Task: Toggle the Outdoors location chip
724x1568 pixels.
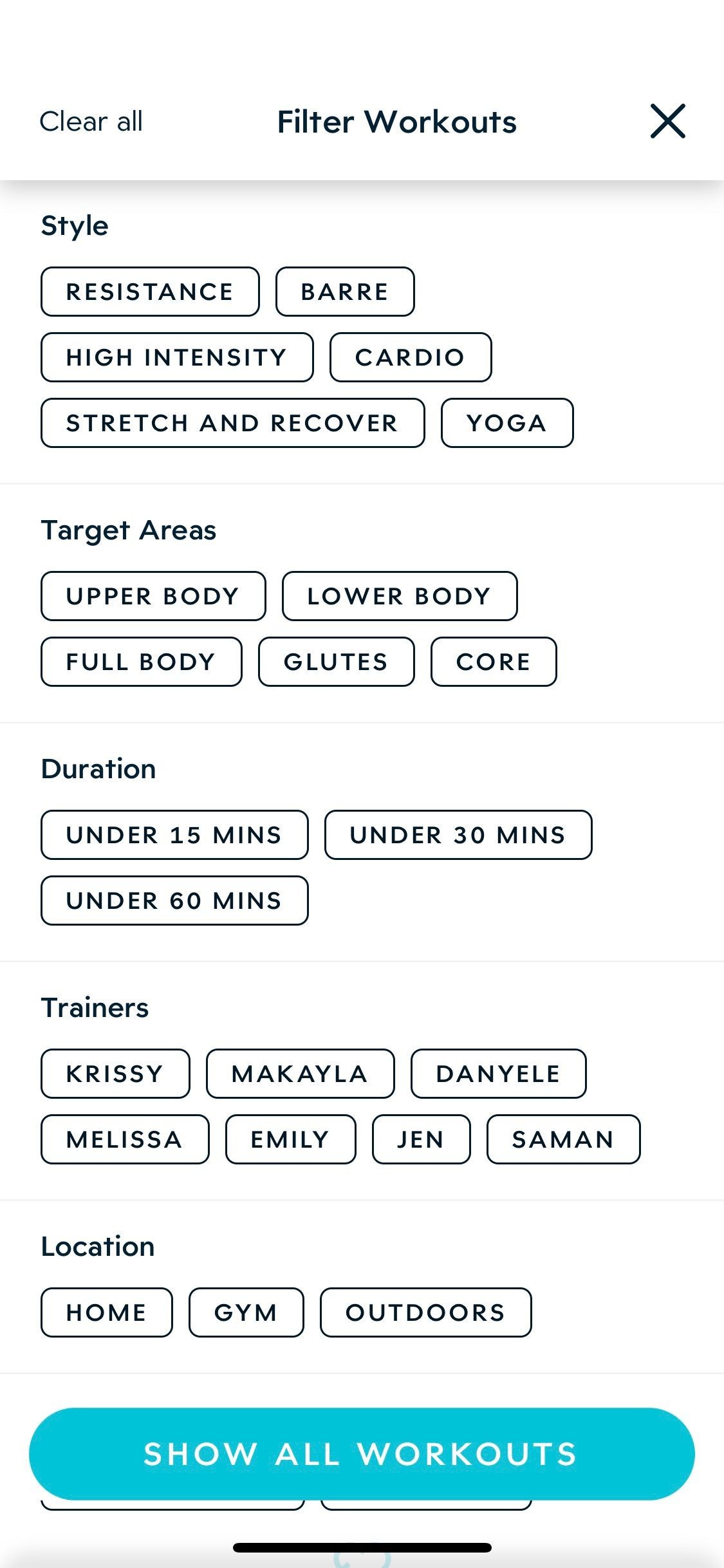Action: point(426,1312)
